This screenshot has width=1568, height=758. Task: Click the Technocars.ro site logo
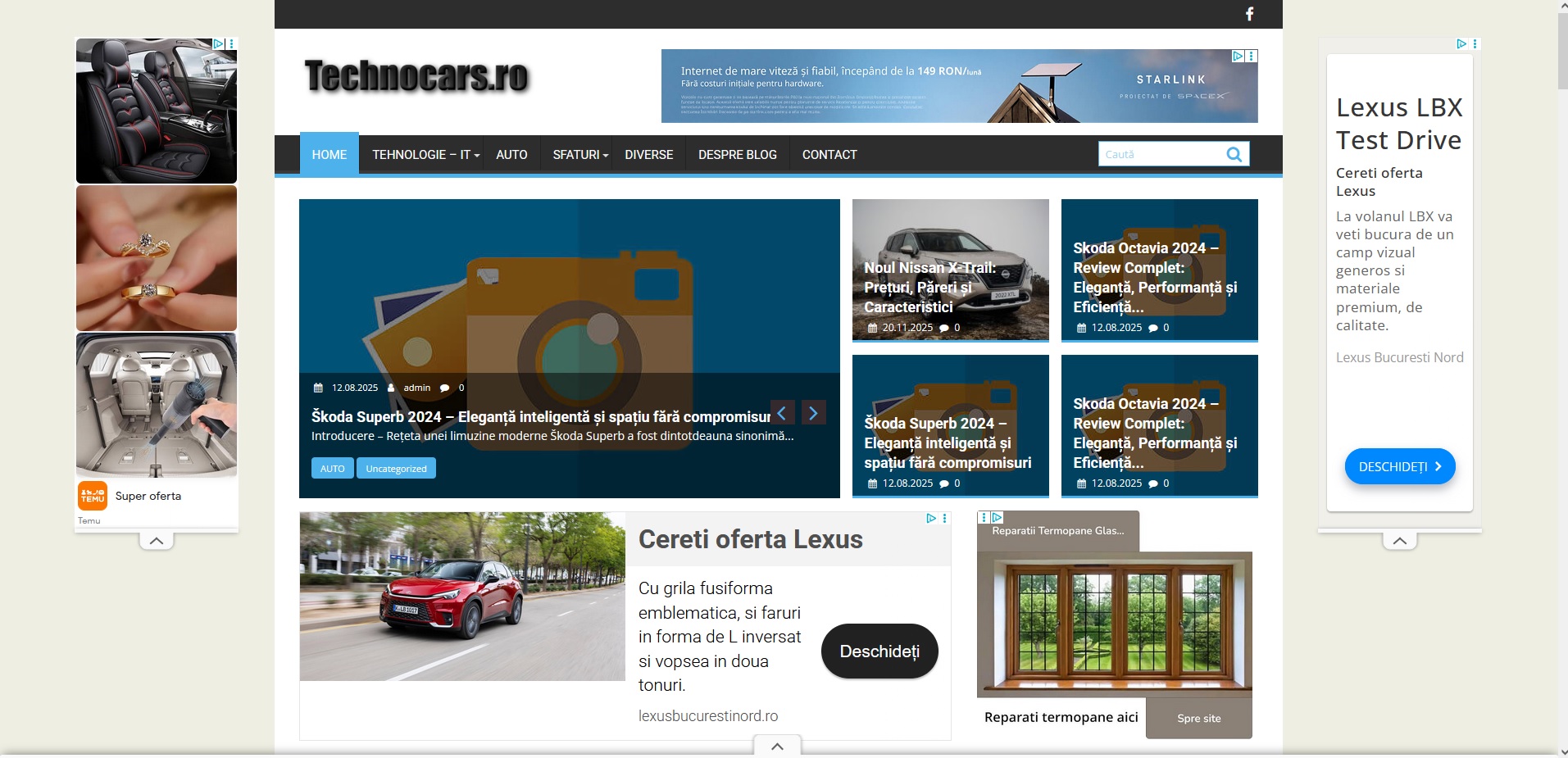point(417,76)
